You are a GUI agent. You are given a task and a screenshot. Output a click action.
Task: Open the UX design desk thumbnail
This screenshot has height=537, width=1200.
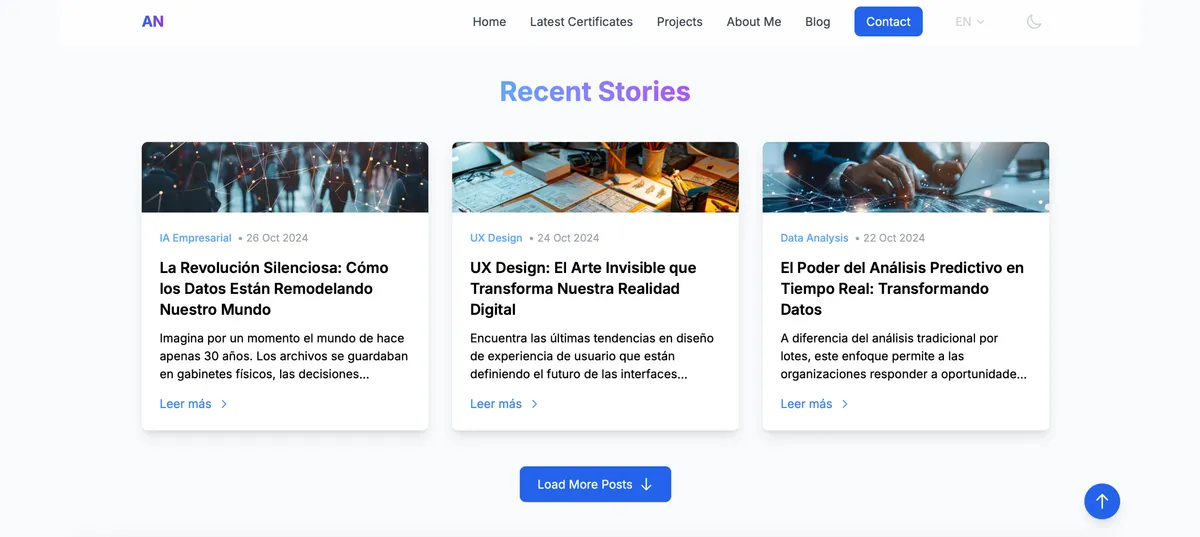coord(595,177)
